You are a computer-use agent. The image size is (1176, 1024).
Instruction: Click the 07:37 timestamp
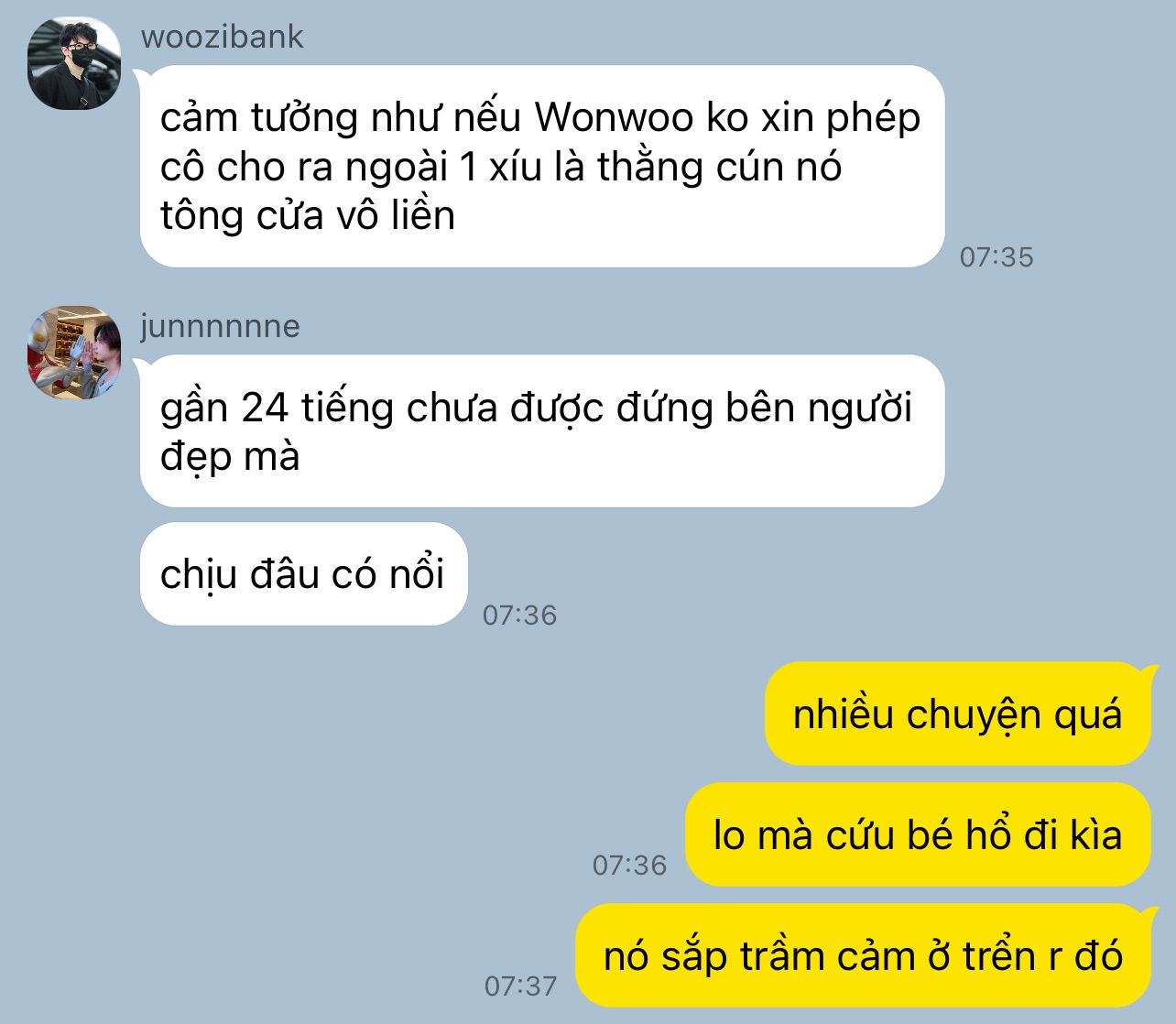520,986
